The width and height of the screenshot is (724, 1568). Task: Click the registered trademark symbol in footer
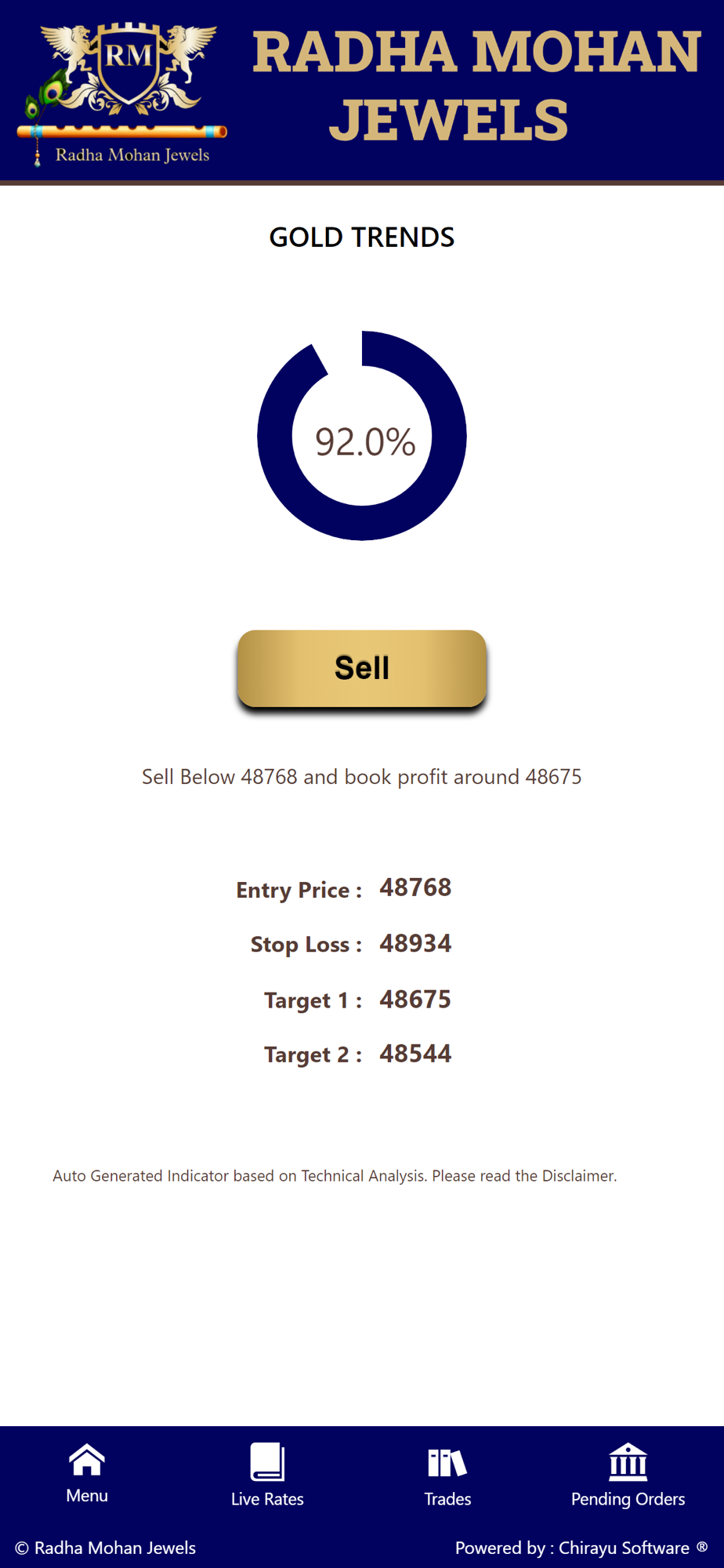(x=702, y=1546)
